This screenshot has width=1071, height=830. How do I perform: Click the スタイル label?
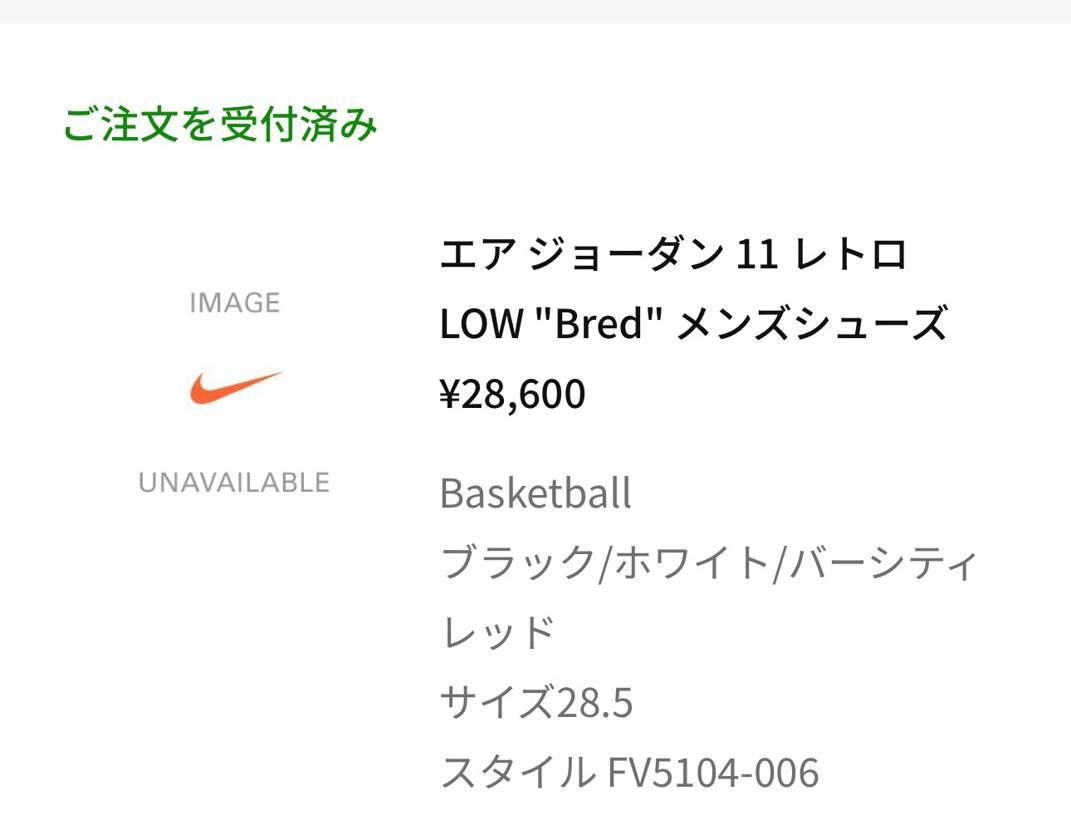(x=517, y=773)
